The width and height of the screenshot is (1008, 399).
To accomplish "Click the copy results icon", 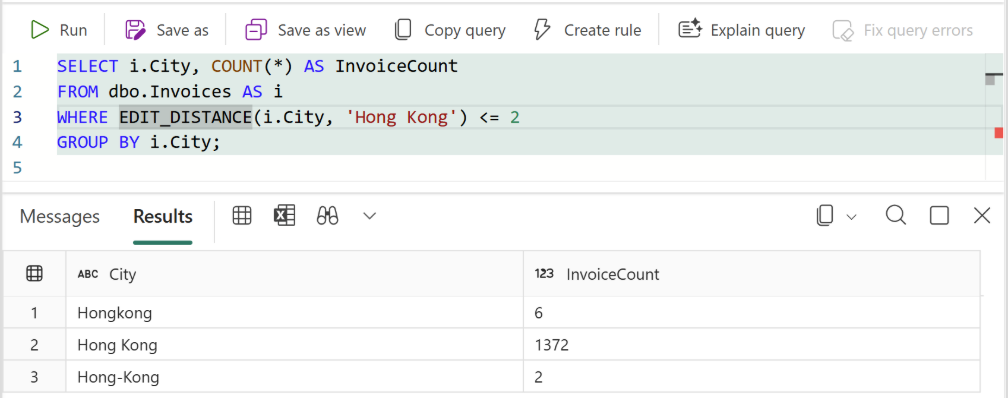I will (825, 216).
